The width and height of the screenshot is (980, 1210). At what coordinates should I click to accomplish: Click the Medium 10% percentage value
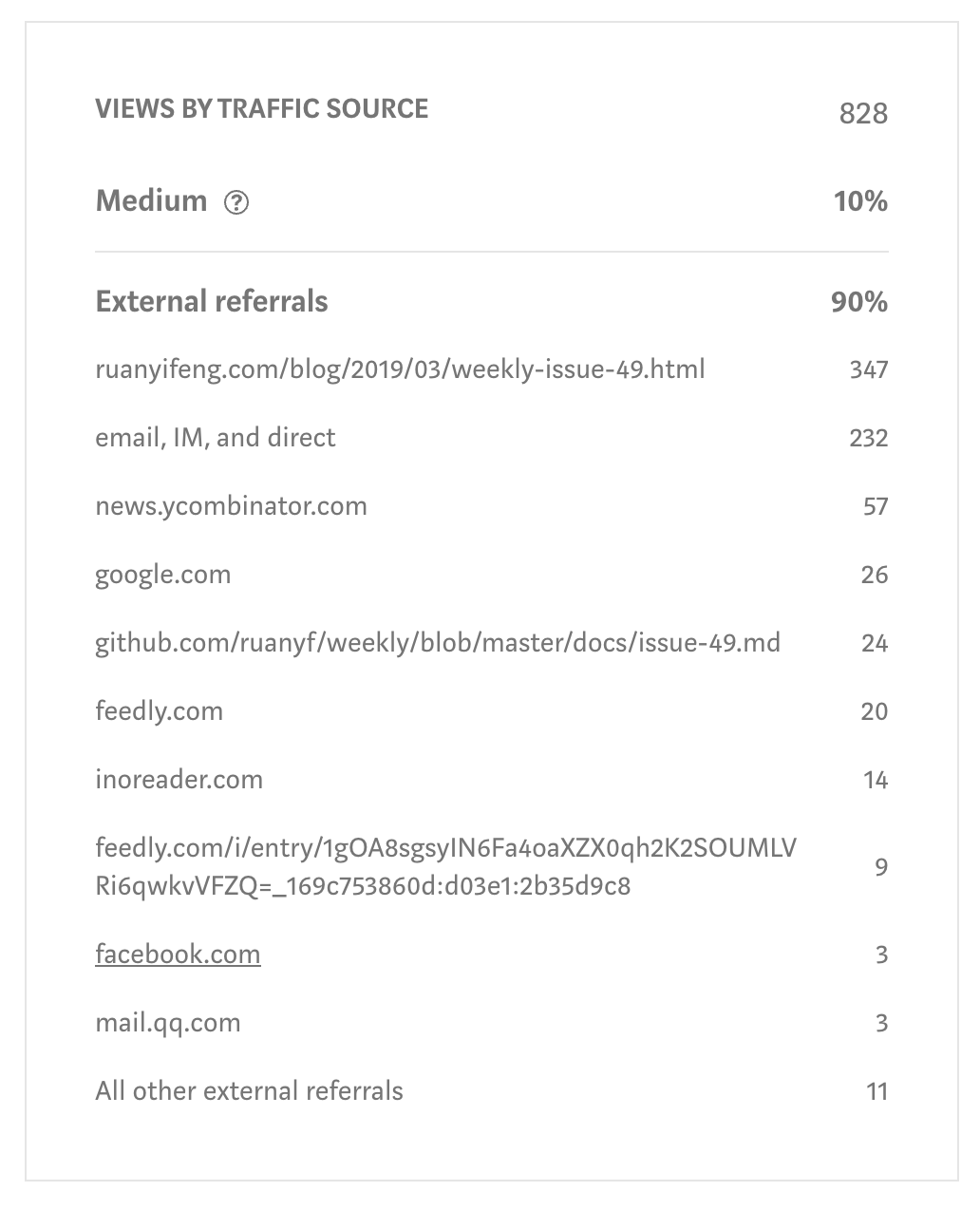pos(860,201)
